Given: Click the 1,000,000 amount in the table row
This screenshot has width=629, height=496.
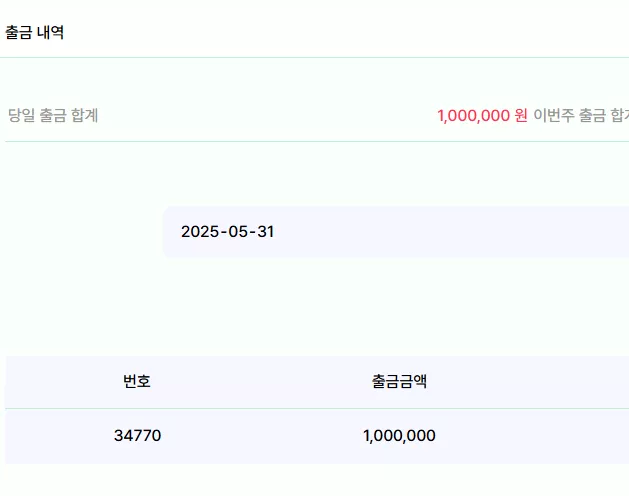Looking at the screenshot, I should pyautogui.click(x=399, y=435).
